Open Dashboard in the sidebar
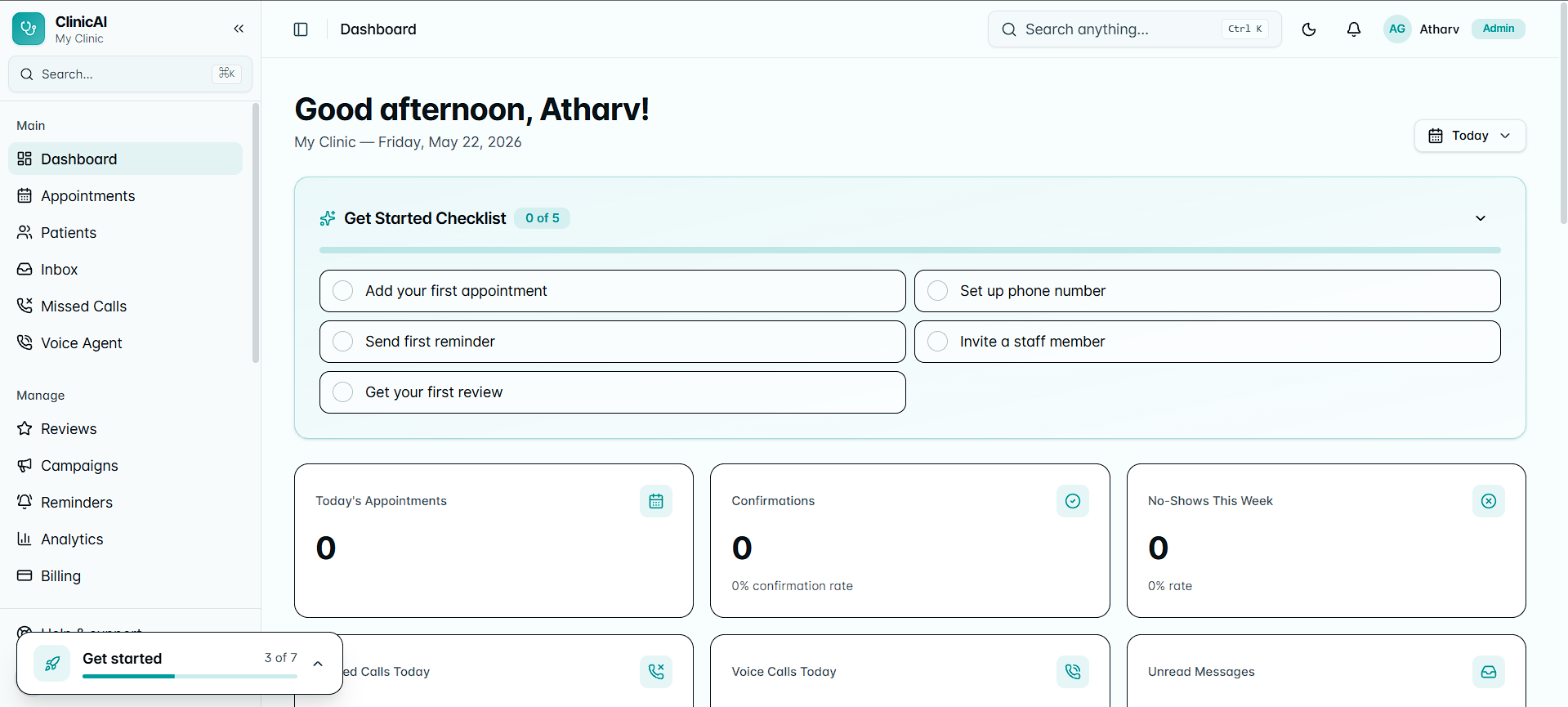 [x=125, y=159]
